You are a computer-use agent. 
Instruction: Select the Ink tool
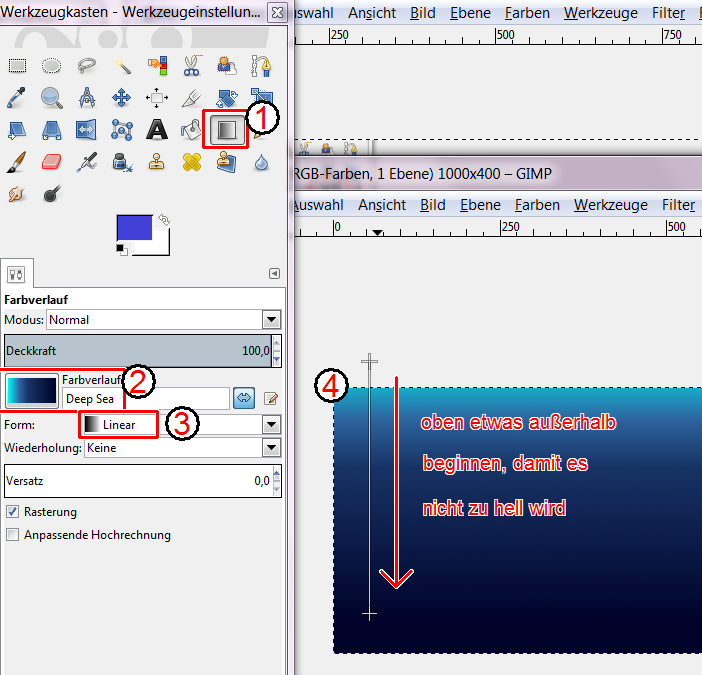tap(122, 162)
